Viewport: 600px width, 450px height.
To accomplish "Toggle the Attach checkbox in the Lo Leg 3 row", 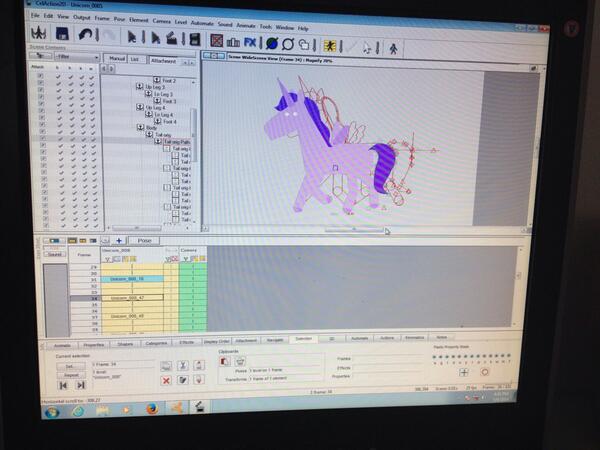I will [x=41, y=90].
